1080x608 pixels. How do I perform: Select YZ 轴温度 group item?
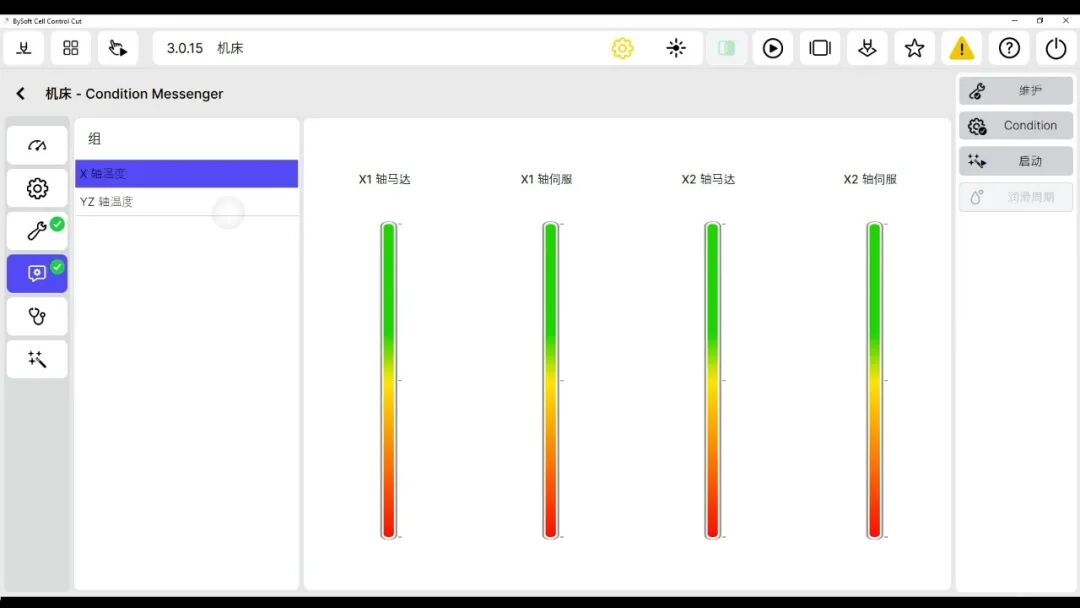click(x=186, y=202)
